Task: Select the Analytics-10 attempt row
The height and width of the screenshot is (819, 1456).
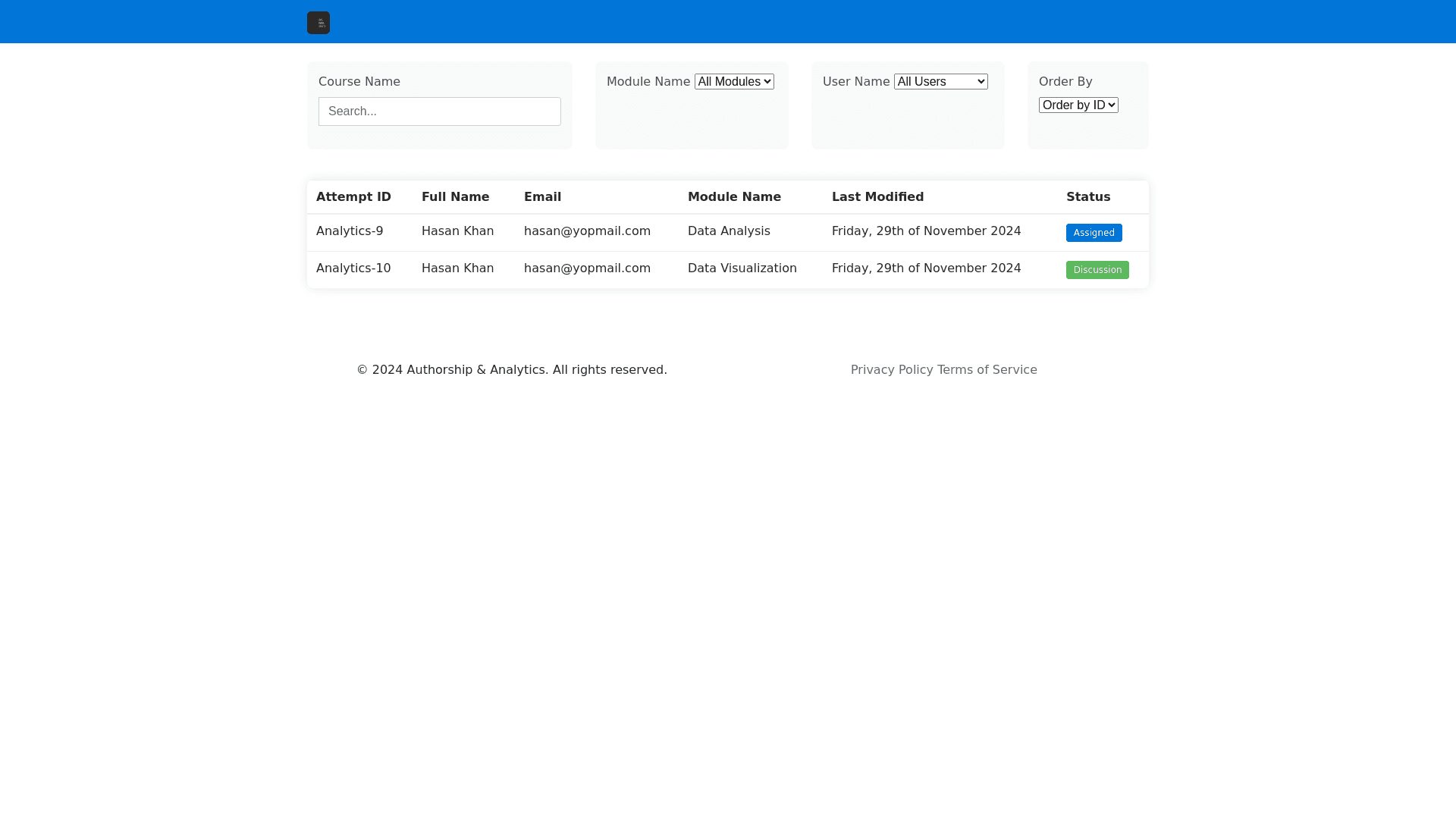Action: tap(353, 268)
